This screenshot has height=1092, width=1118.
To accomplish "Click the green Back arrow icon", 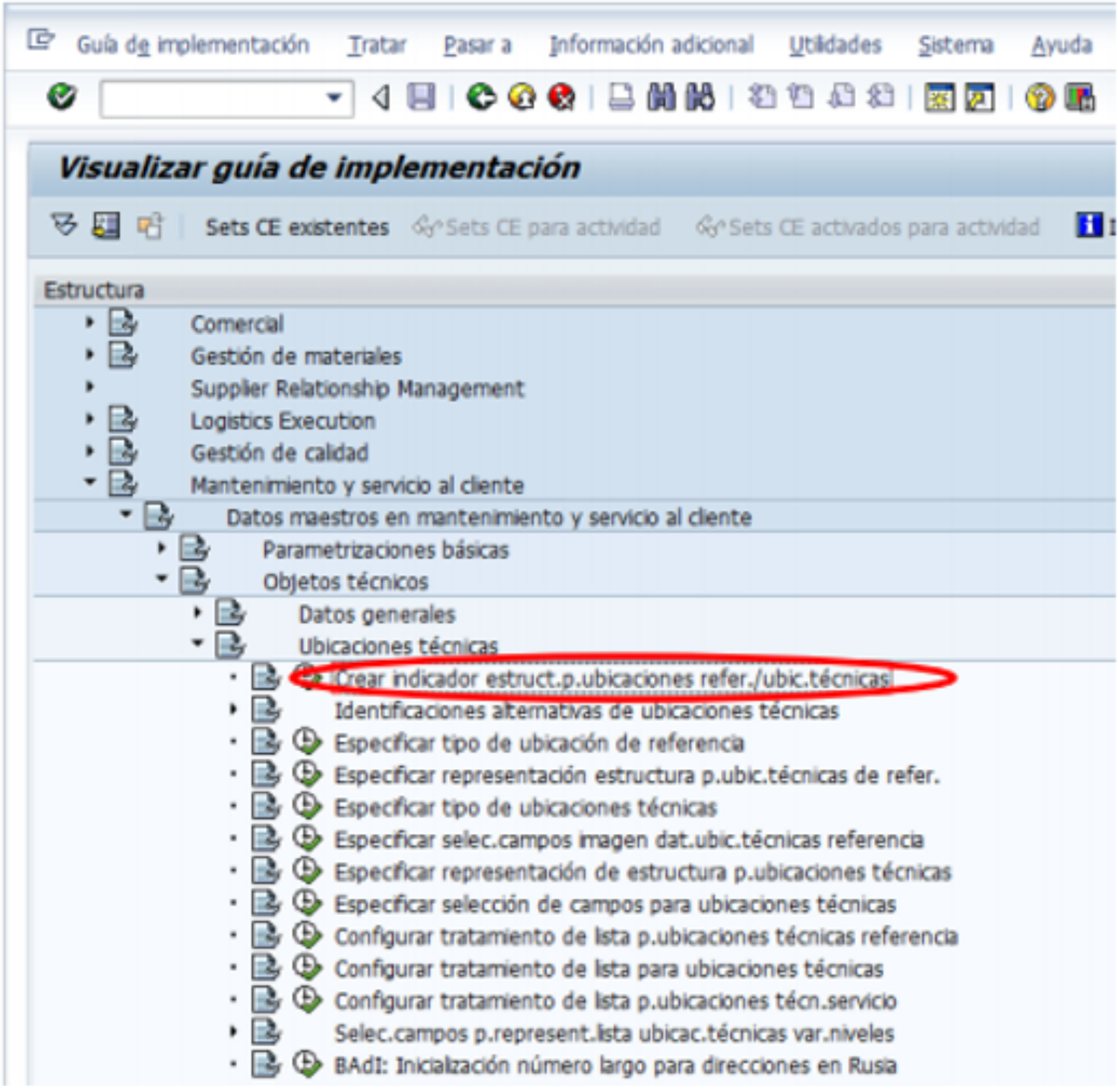I will click(x=482, y=97).
